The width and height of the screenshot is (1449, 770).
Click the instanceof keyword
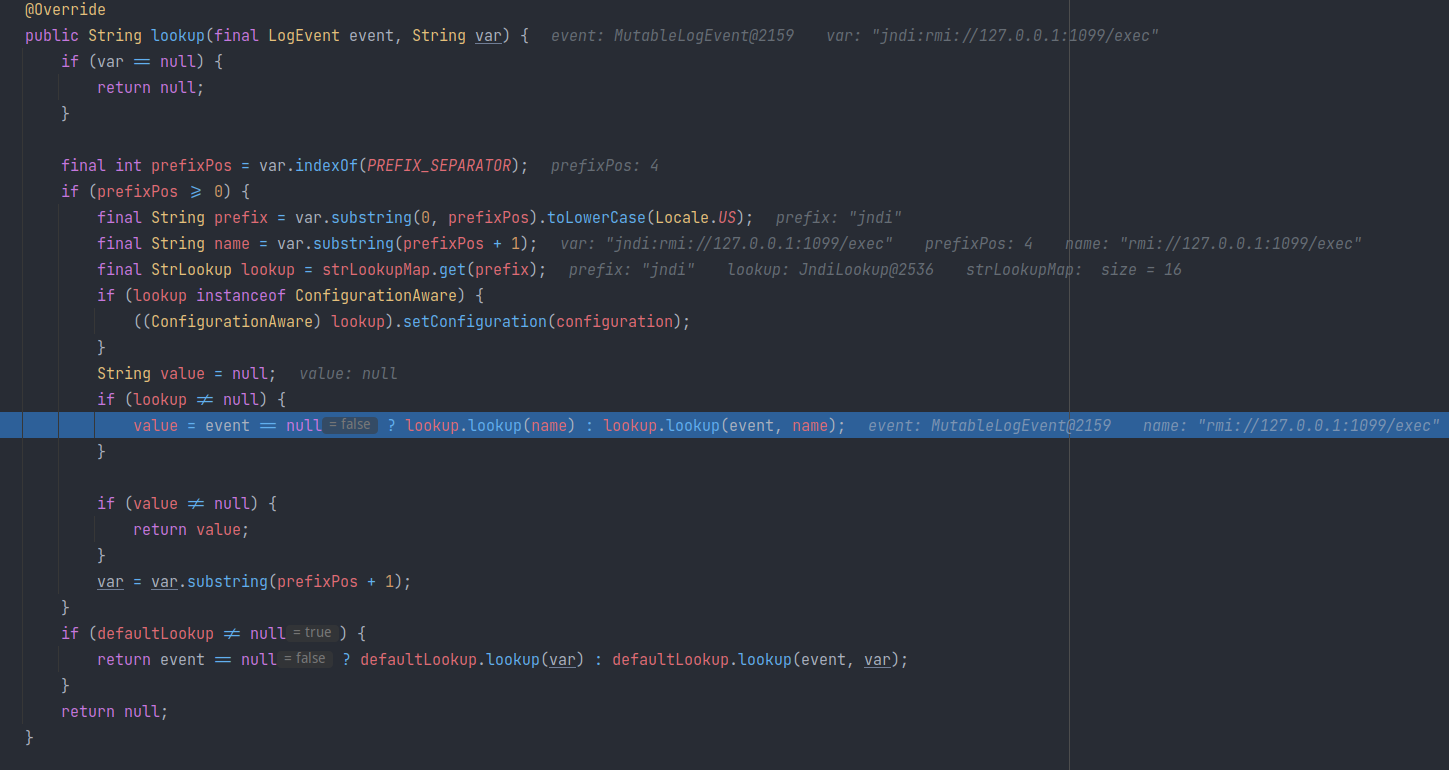click(241, 295)
